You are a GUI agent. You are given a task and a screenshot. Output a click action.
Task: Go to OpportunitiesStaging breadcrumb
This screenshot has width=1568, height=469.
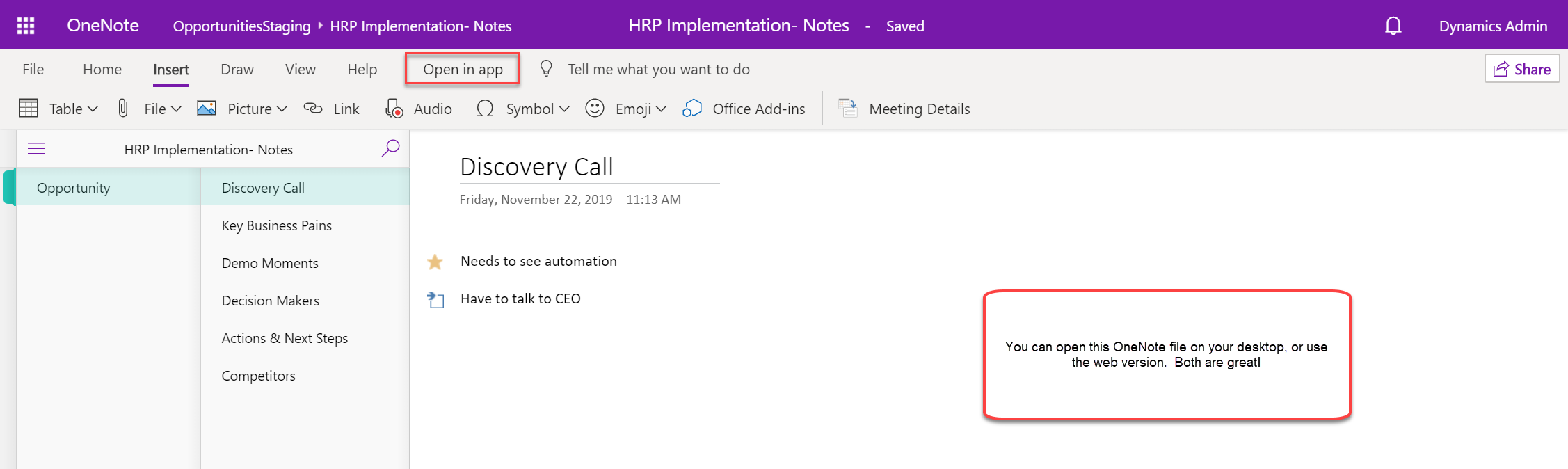tap(242, 26)
